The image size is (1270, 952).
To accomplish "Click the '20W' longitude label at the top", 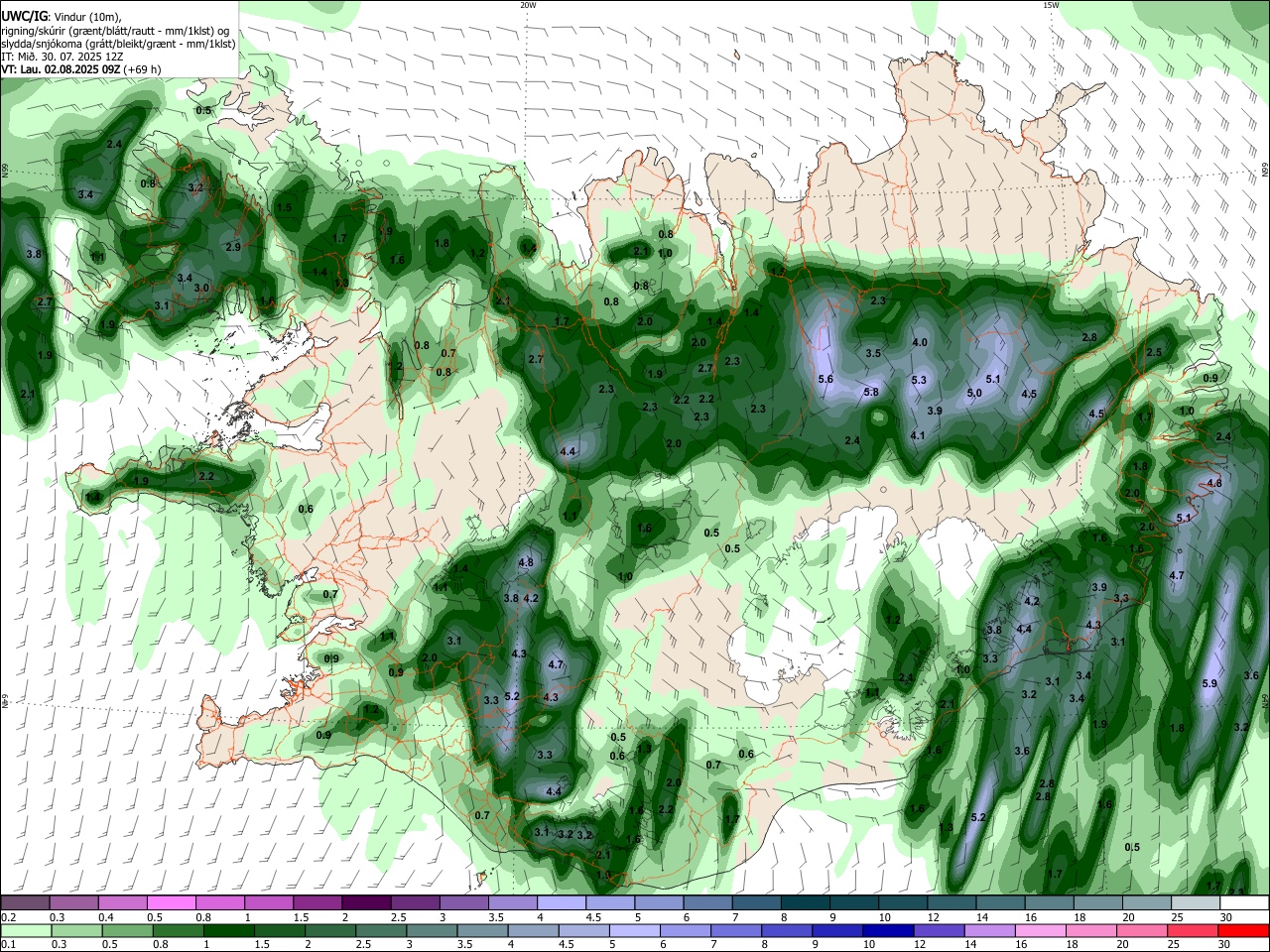I will [528, 5].
